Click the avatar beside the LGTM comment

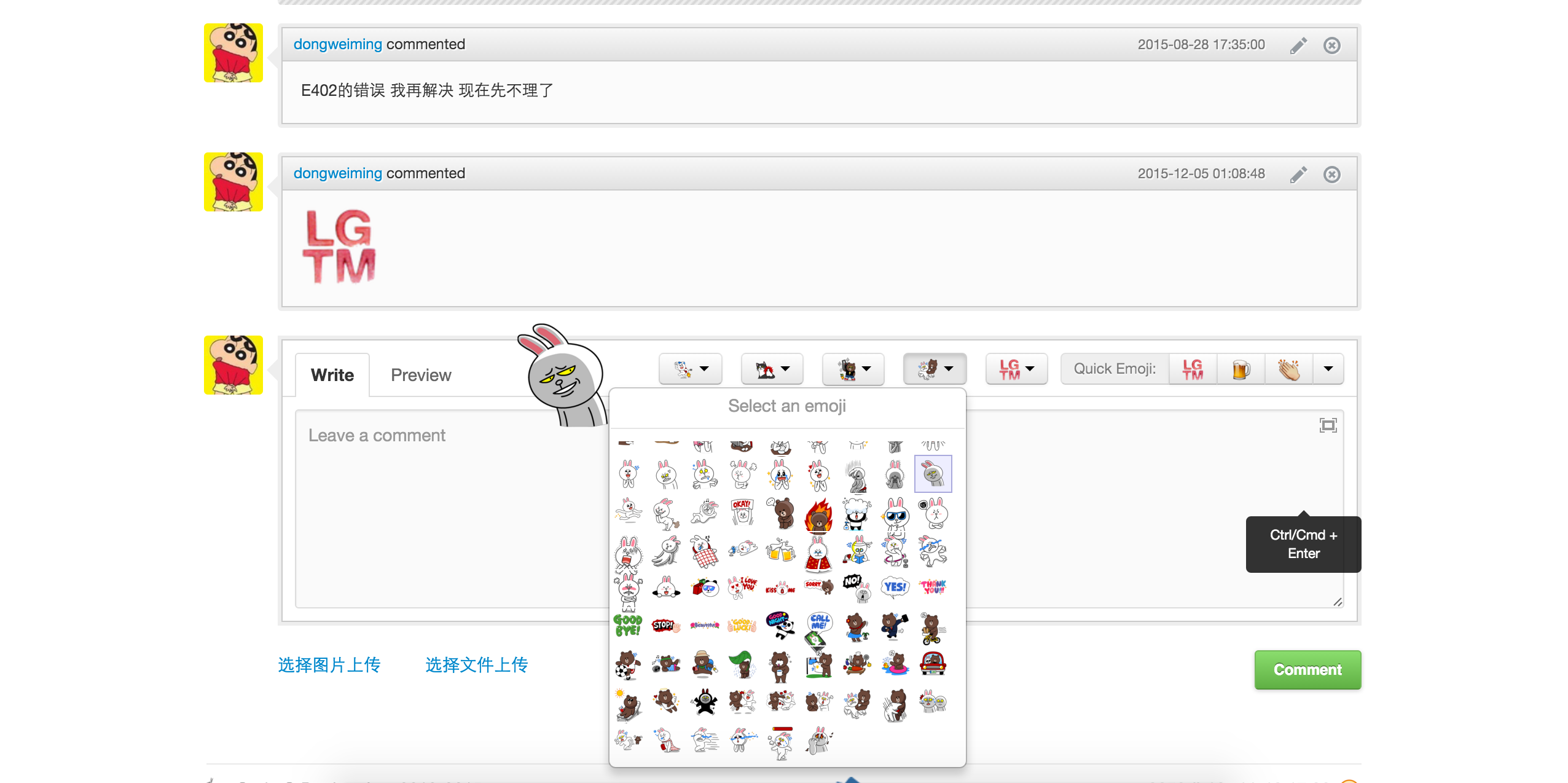233,182
